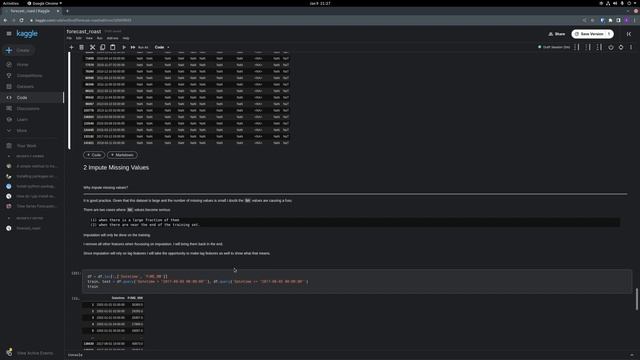Open the View menu
This screenshot has width=640, height=360.
[x=89, y=38]
